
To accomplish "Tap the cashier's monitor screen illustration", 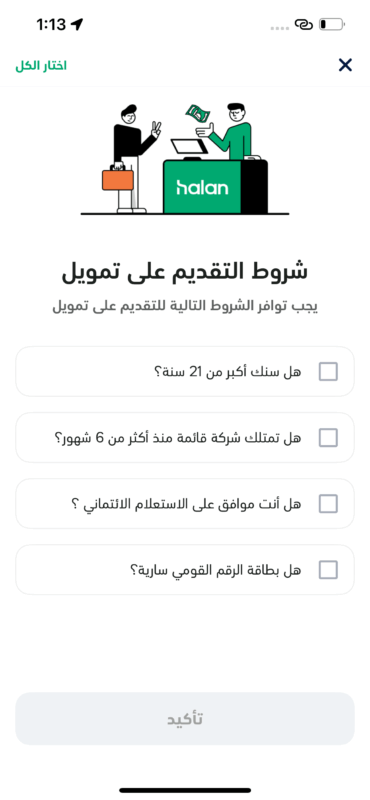I will 187,147.
